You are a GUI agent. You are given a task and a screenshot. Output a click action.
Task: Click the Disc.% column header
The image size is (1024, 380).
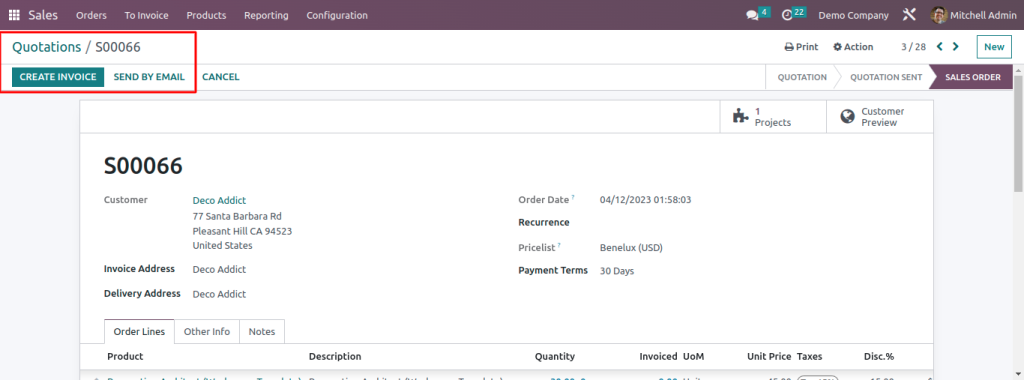[879, 356]
